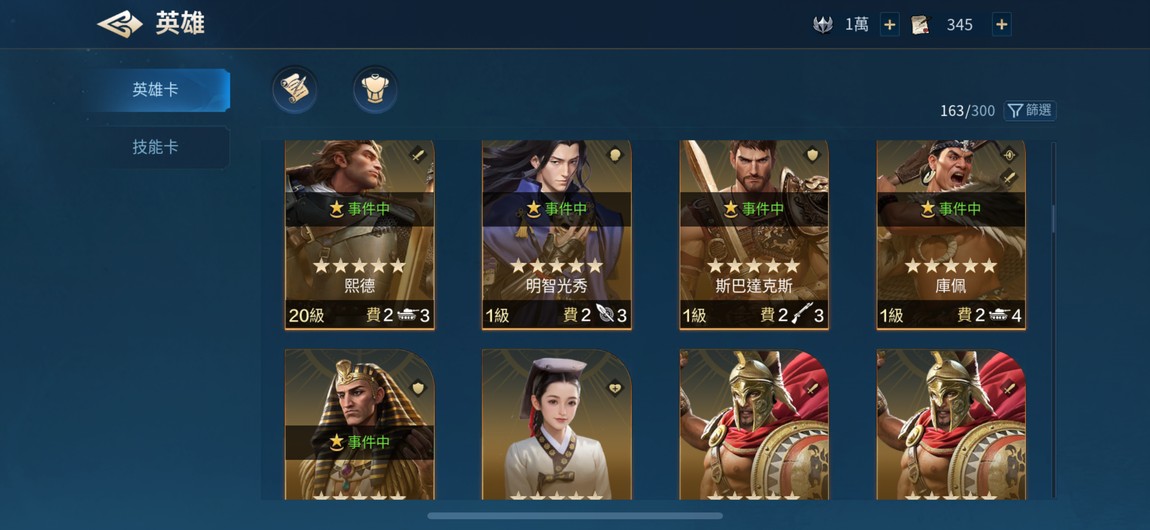Select the 明智光秀 hero card

[x=557, y=235]
